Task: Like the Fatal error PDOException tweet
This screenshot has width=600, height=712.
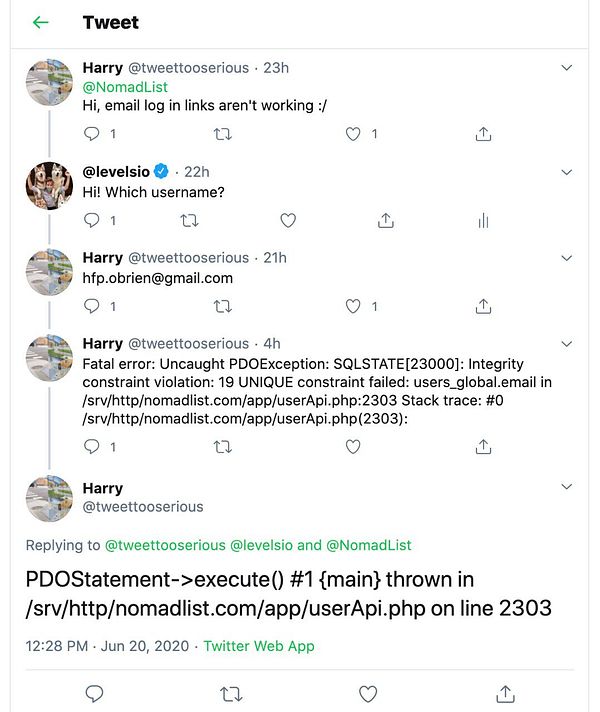Action: (353, 447)
